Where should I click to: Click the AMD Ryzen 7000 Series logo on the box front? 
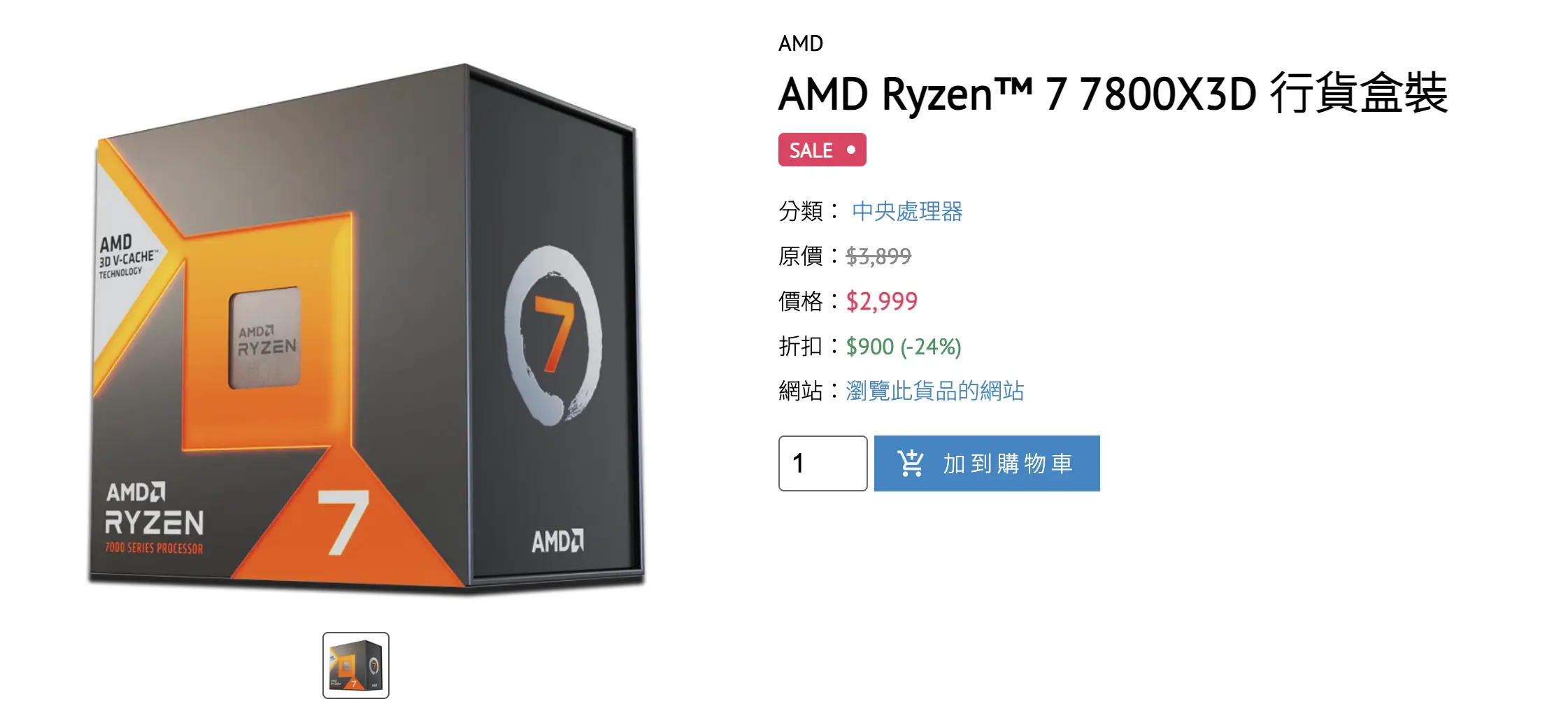155,518
